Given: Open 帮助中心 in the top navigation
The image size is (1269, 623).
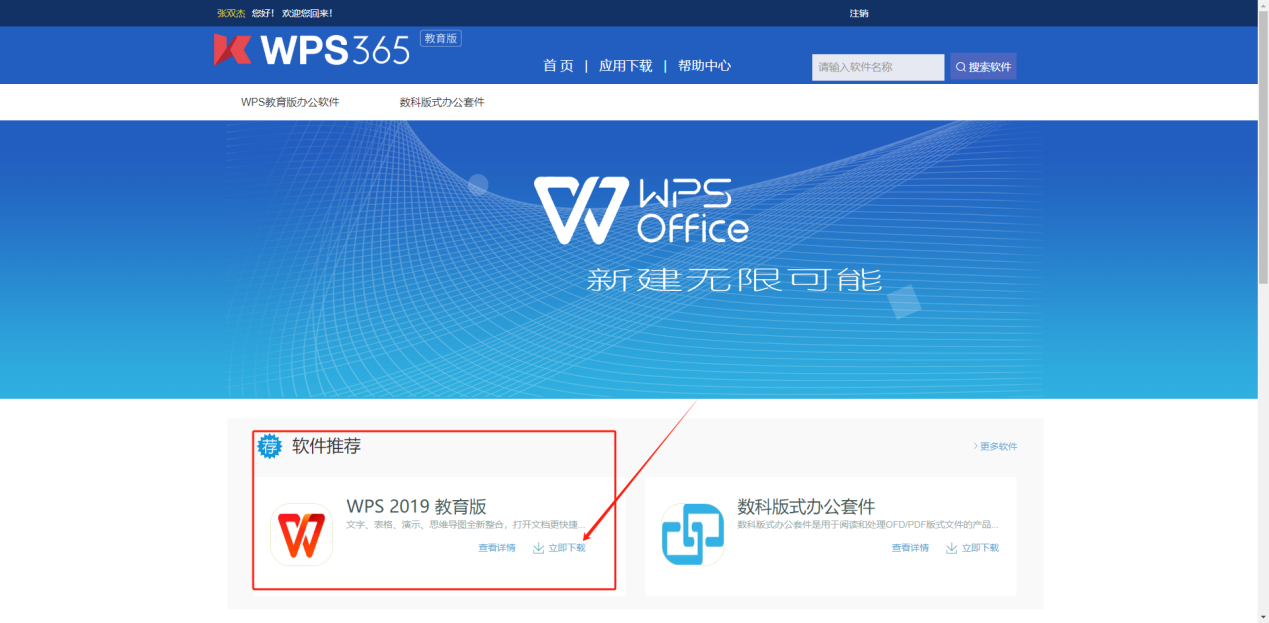Looking at the screenshot, I should click(704, 66).
